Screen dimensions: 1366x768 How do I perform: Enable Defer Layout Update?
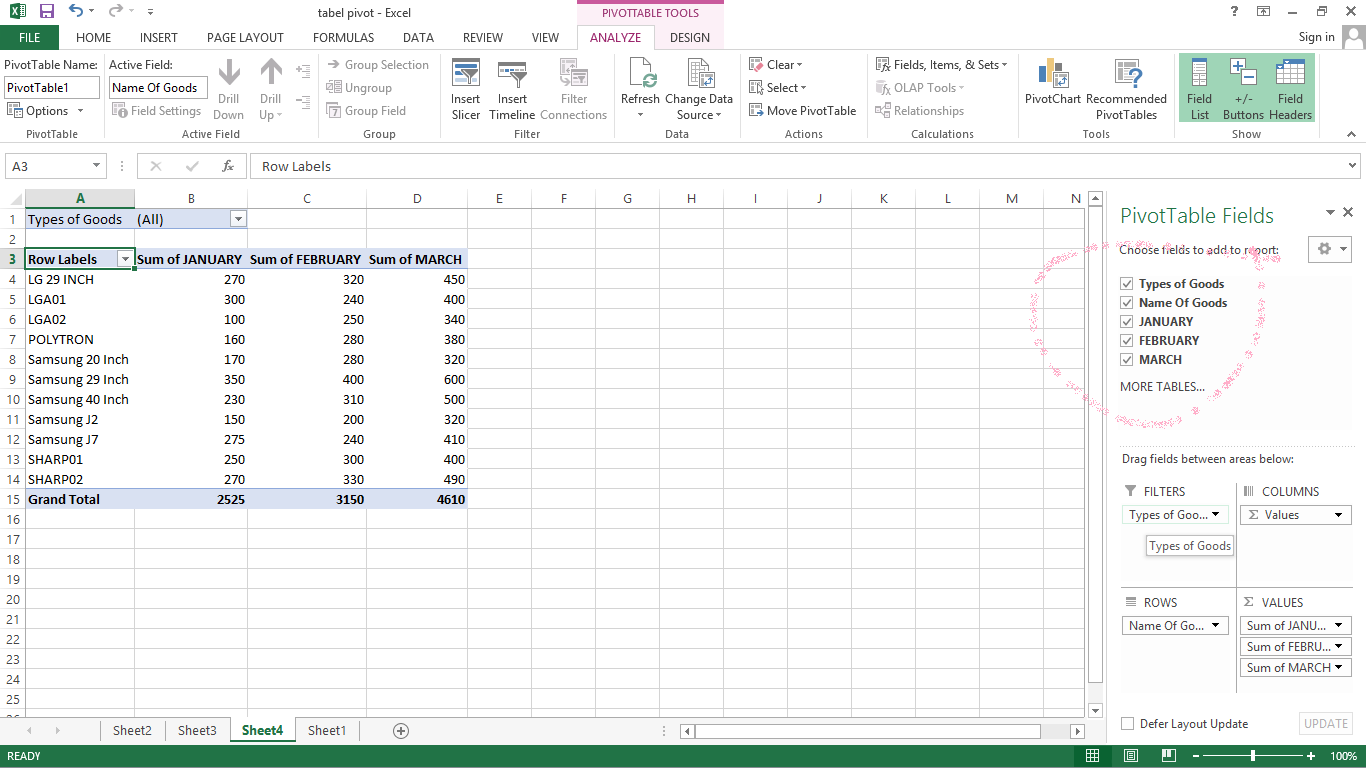coord(1127,723)
